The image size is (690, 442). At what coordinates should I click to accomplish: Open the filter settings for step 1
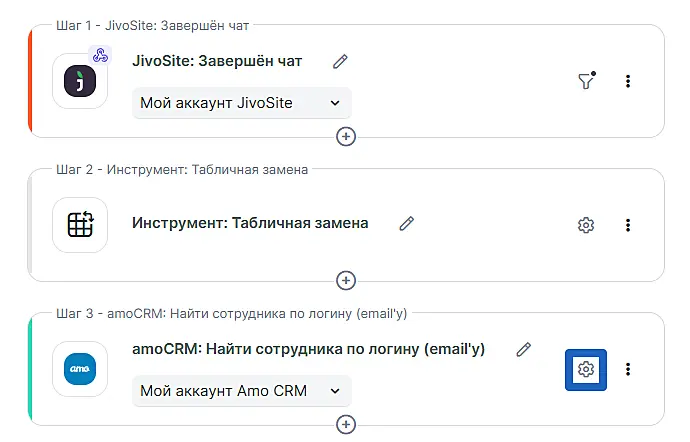586,82
